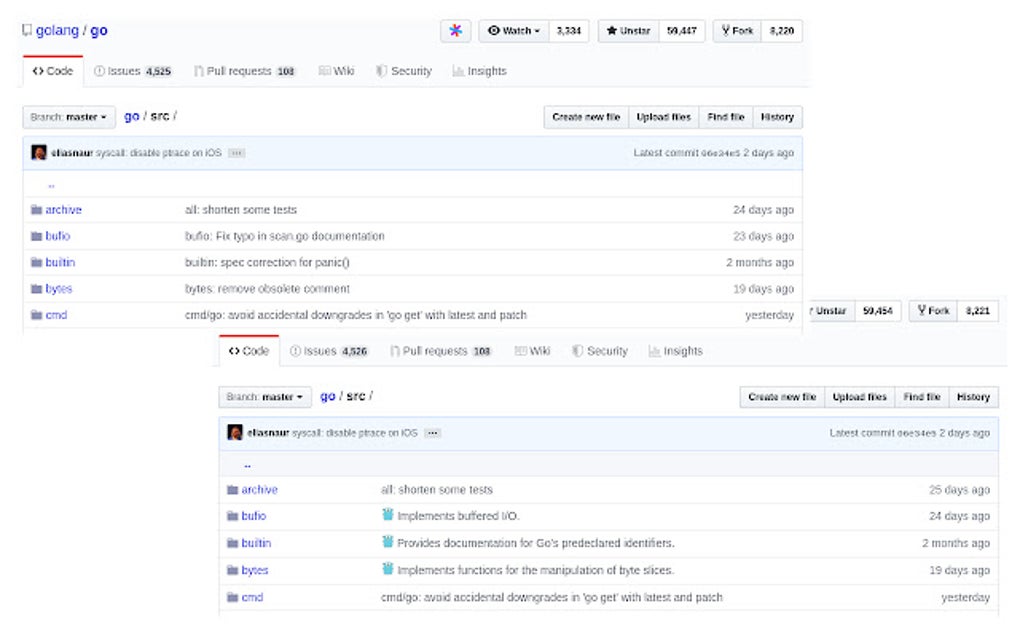Open the Pull requests tab

[241, 71]
